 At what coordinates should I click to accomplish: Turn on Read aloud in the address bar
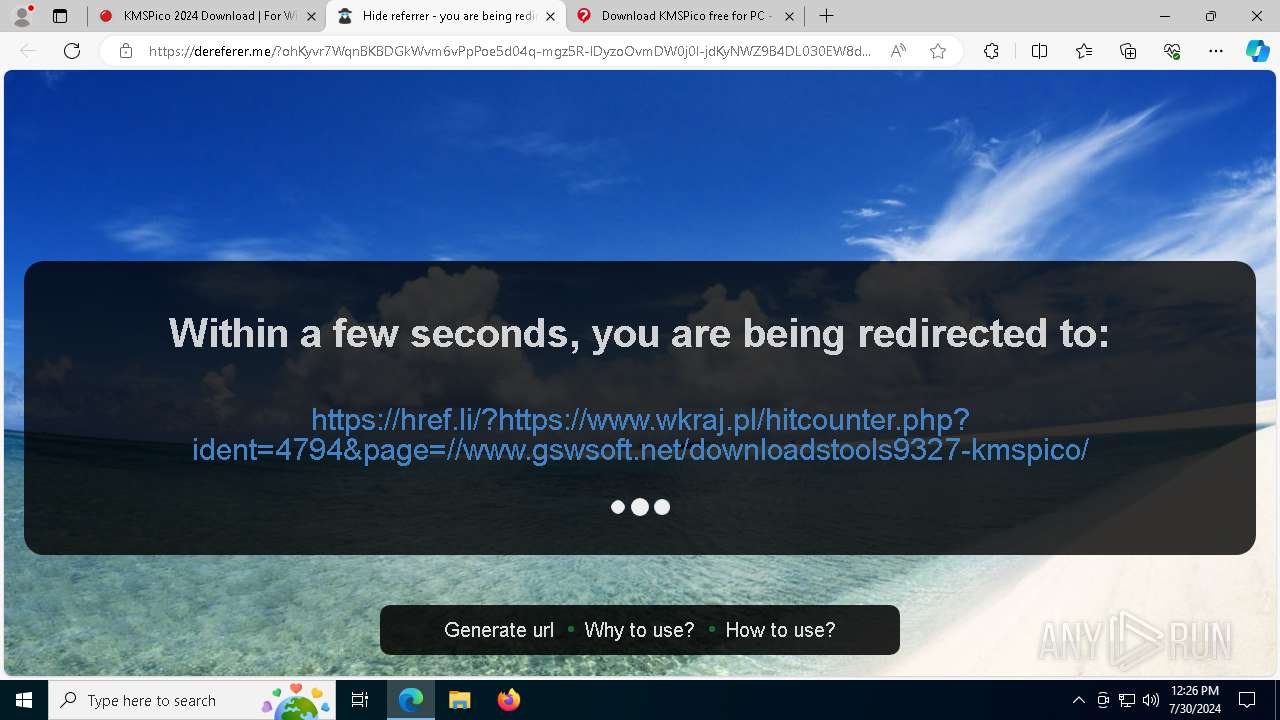[898, 51]
